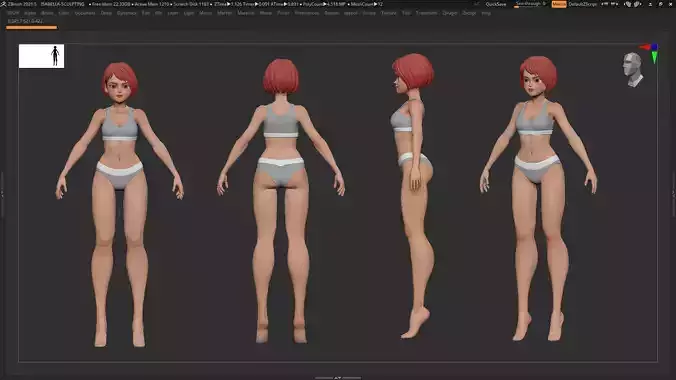Screen dimensions: 676x380
Task: Adjust the See-through slider
Action: click(530, 4)
